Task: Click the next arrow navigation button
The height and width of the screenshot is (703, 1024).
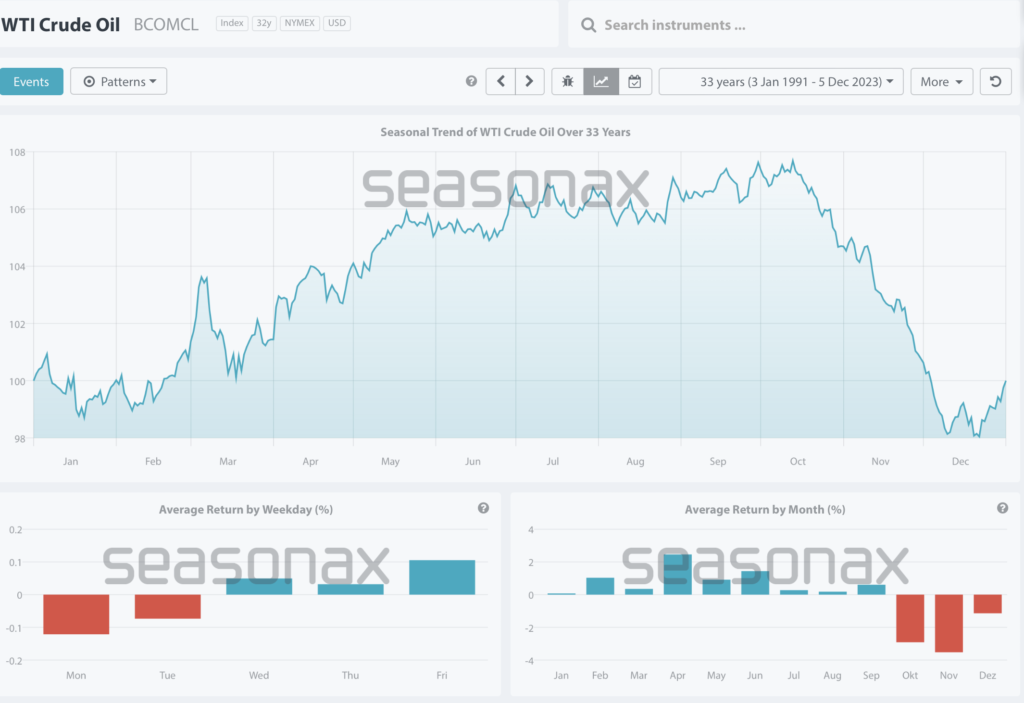Action: [x=529, y=81]
